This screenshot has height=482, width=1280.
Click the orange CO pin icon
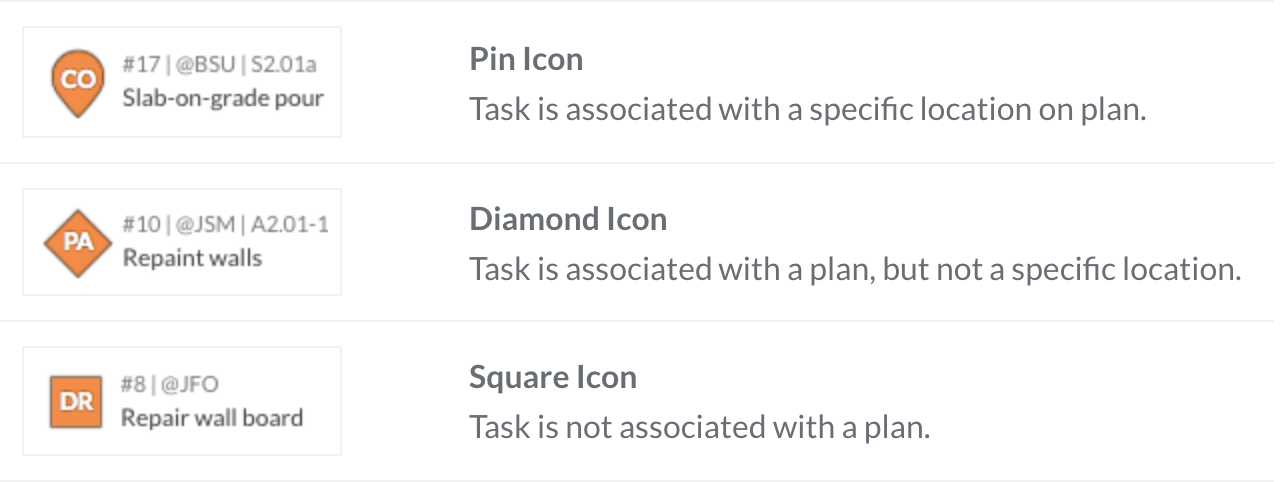point(78,81)
